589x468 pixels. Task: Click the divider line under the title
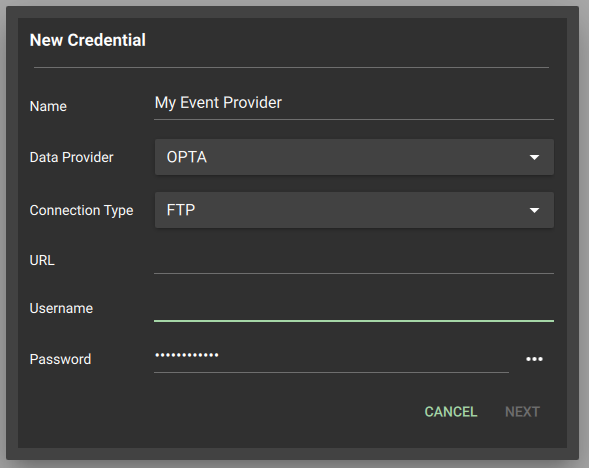(291, 68)
